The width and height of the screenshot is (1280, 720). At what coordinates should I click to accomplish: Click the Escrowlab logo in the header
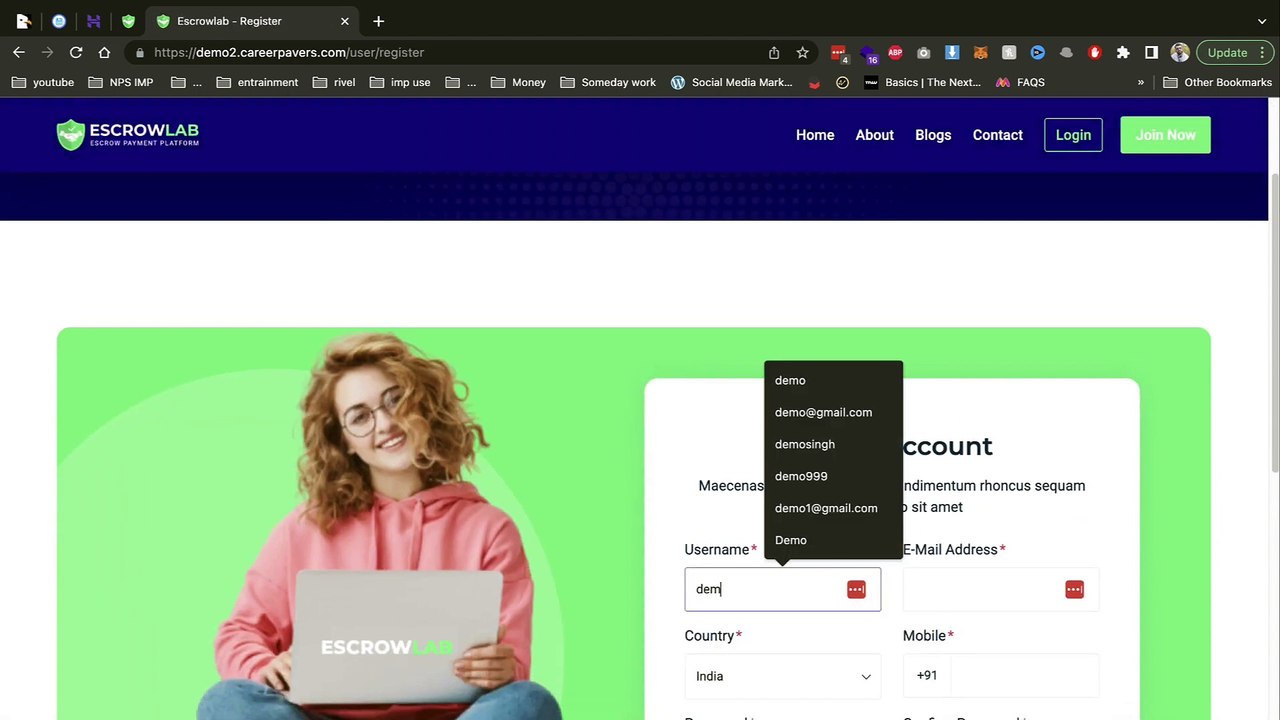[127, 135]
